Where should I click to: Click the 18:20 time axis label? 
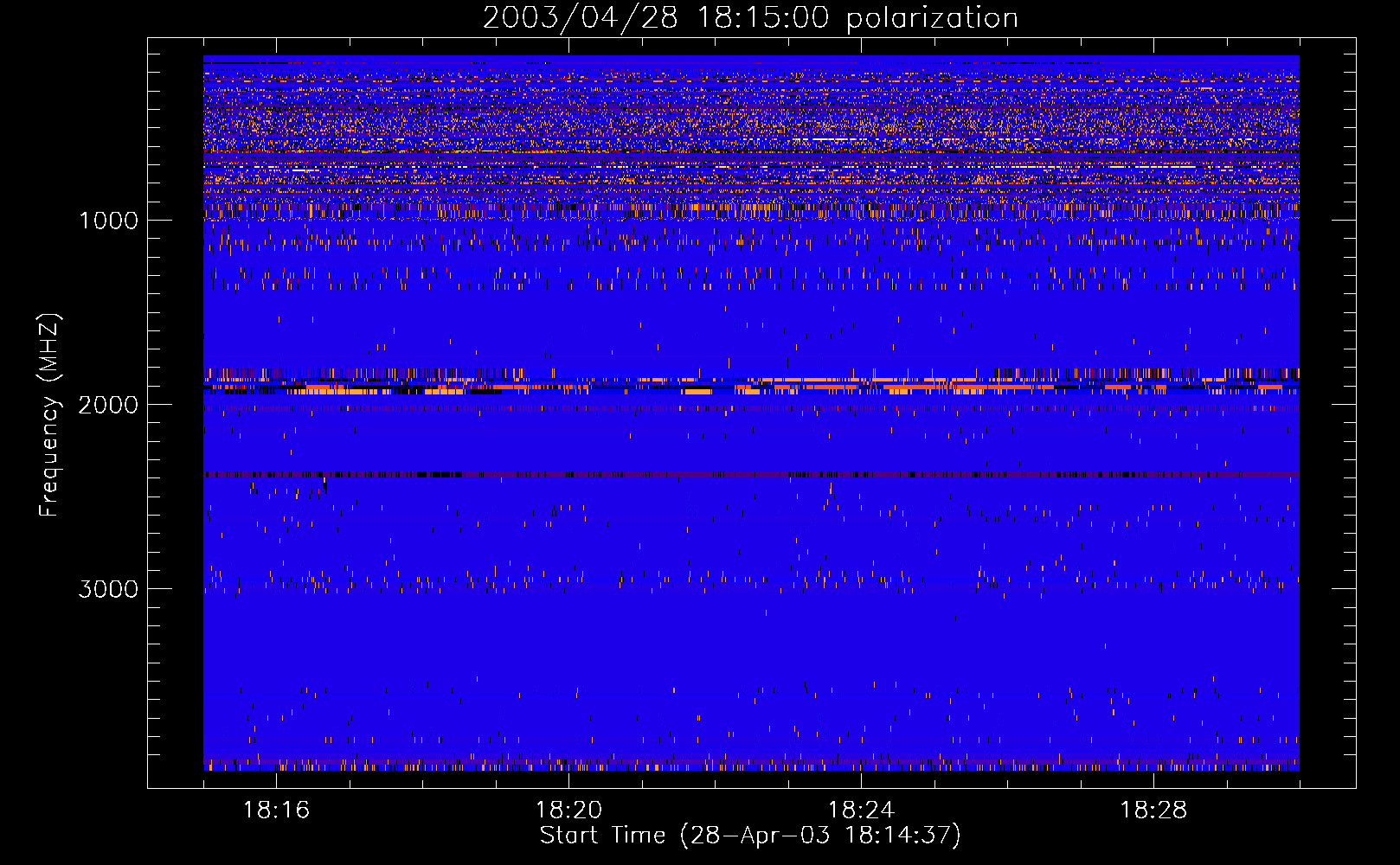[568, 811]
